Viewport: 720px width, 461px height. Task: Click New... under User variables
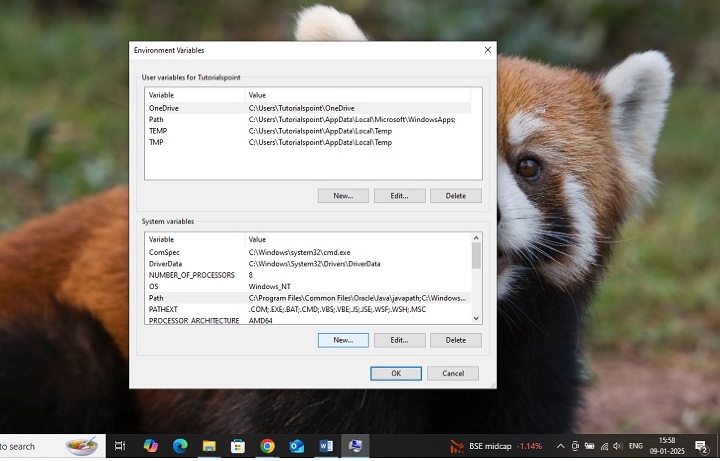tap(343, 196)
